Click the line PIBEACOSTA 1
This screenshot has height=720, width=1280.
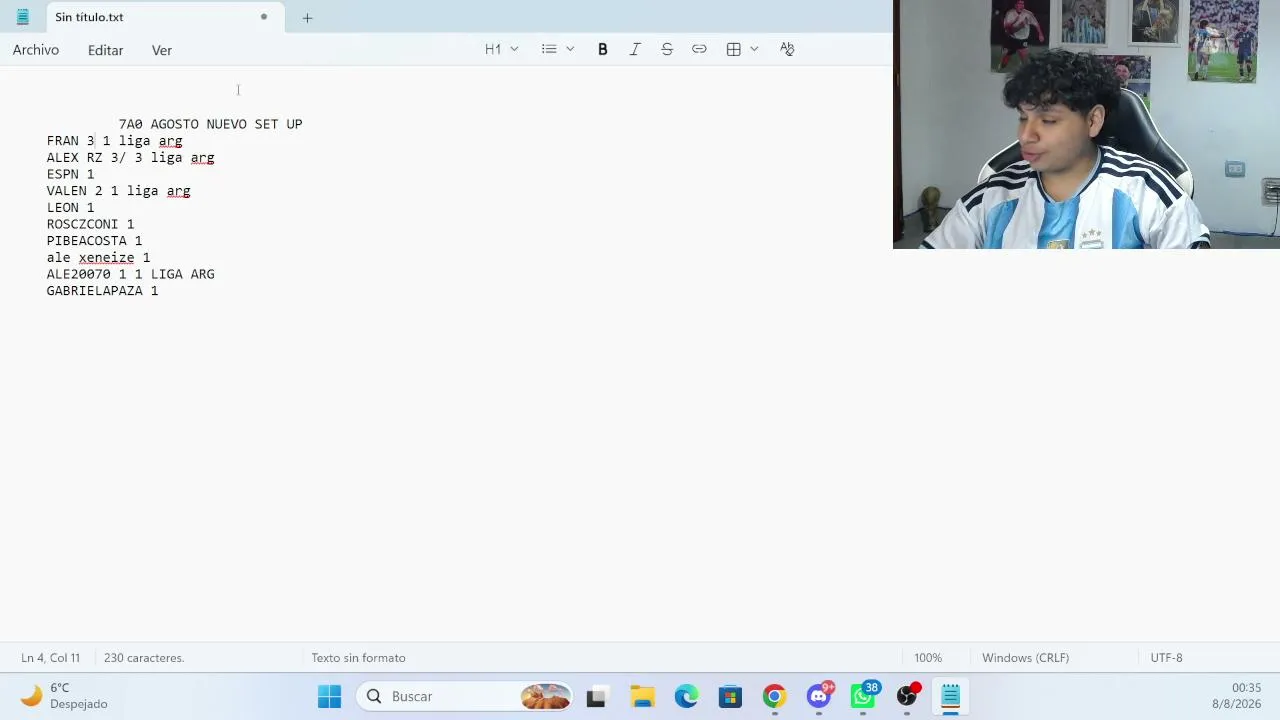click(x=94, y=241)
